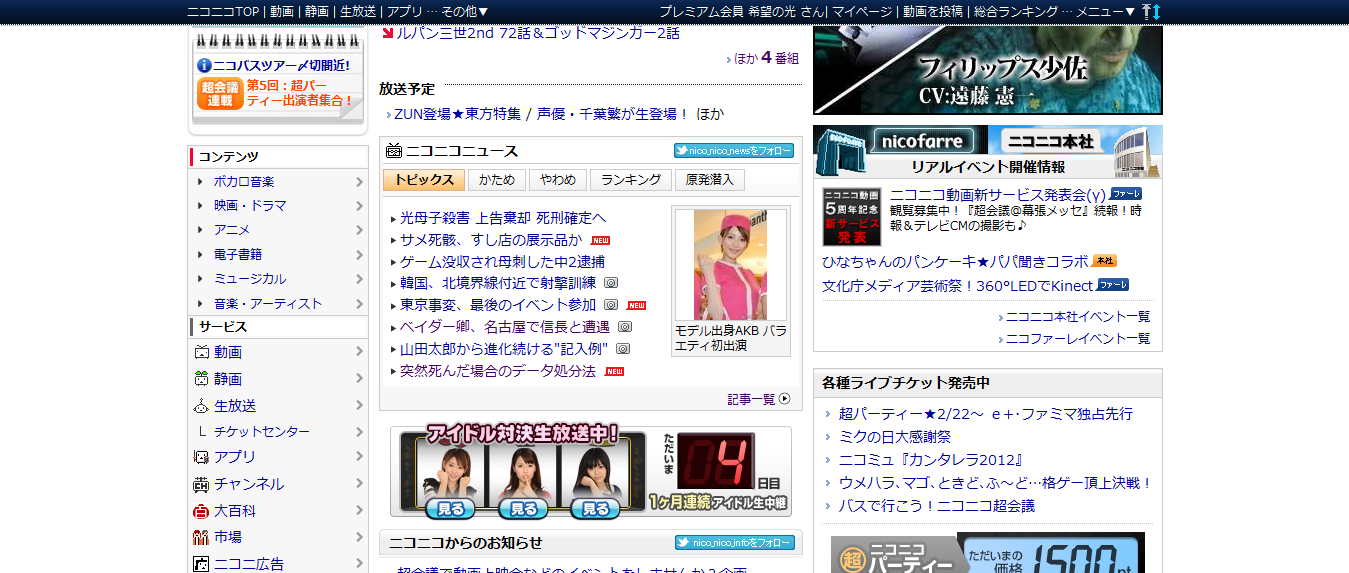Click the red 大百科 service icon
1349x573 pixels.
(201, 510)
